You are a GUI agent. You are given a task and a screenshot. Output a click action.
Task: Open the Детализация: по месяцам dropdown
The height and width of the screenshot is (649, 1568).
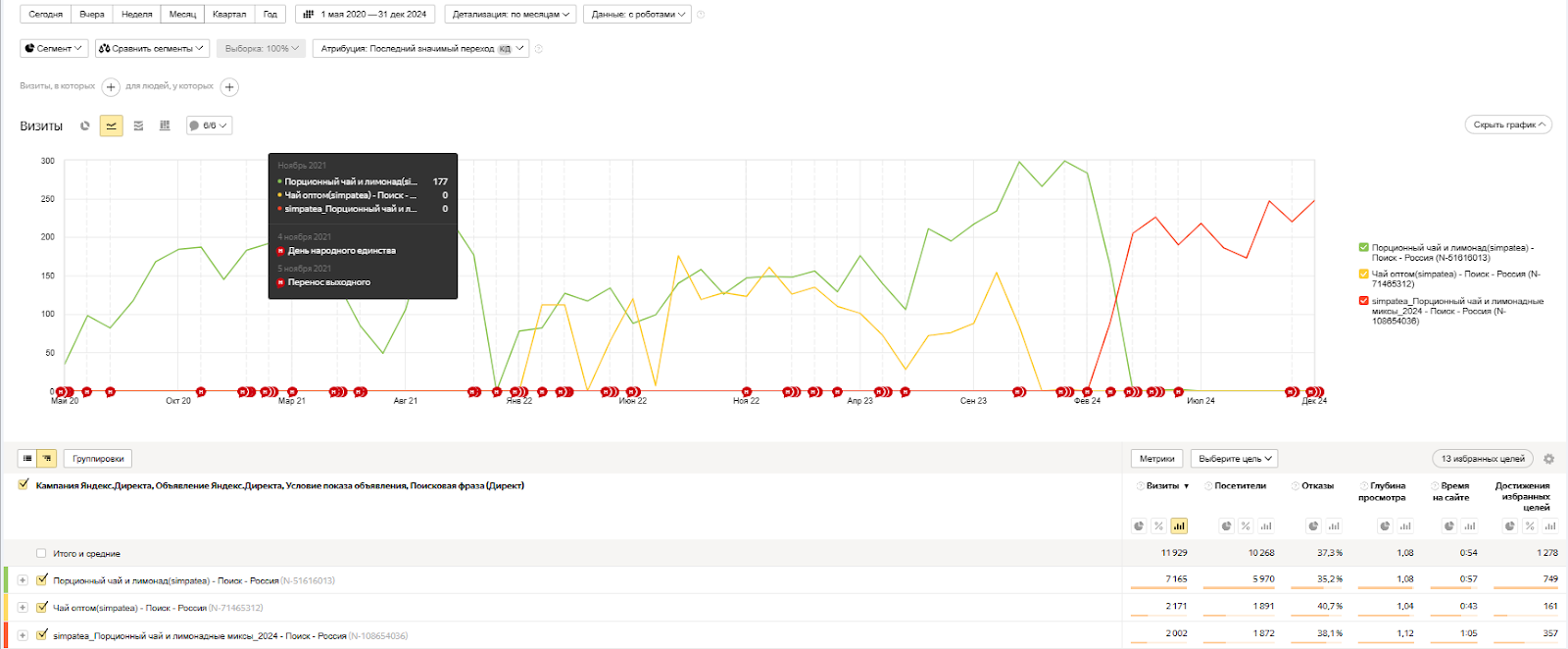(511, 15)
